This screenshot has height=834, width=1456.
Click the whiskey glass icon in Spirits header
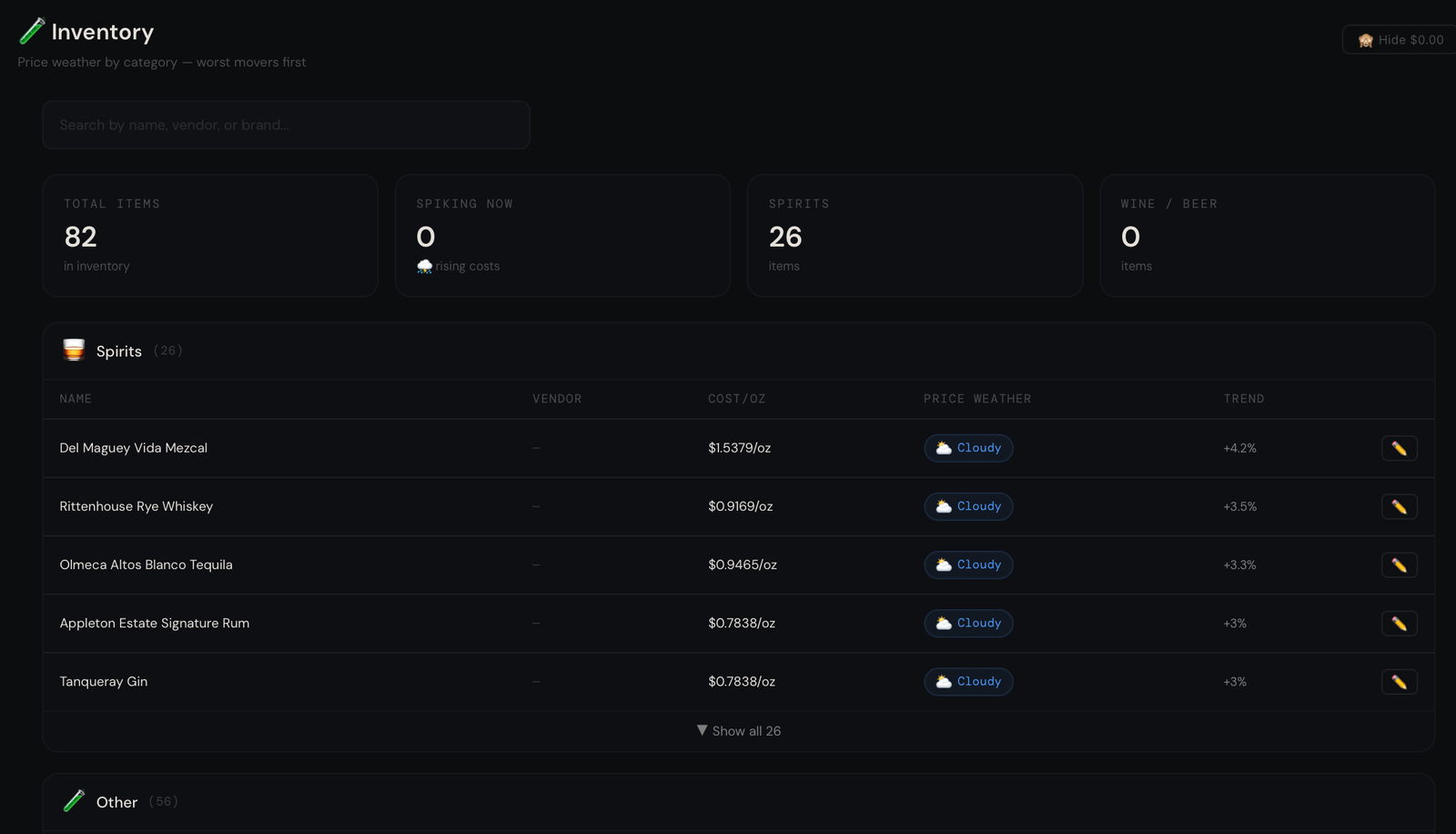74,351
